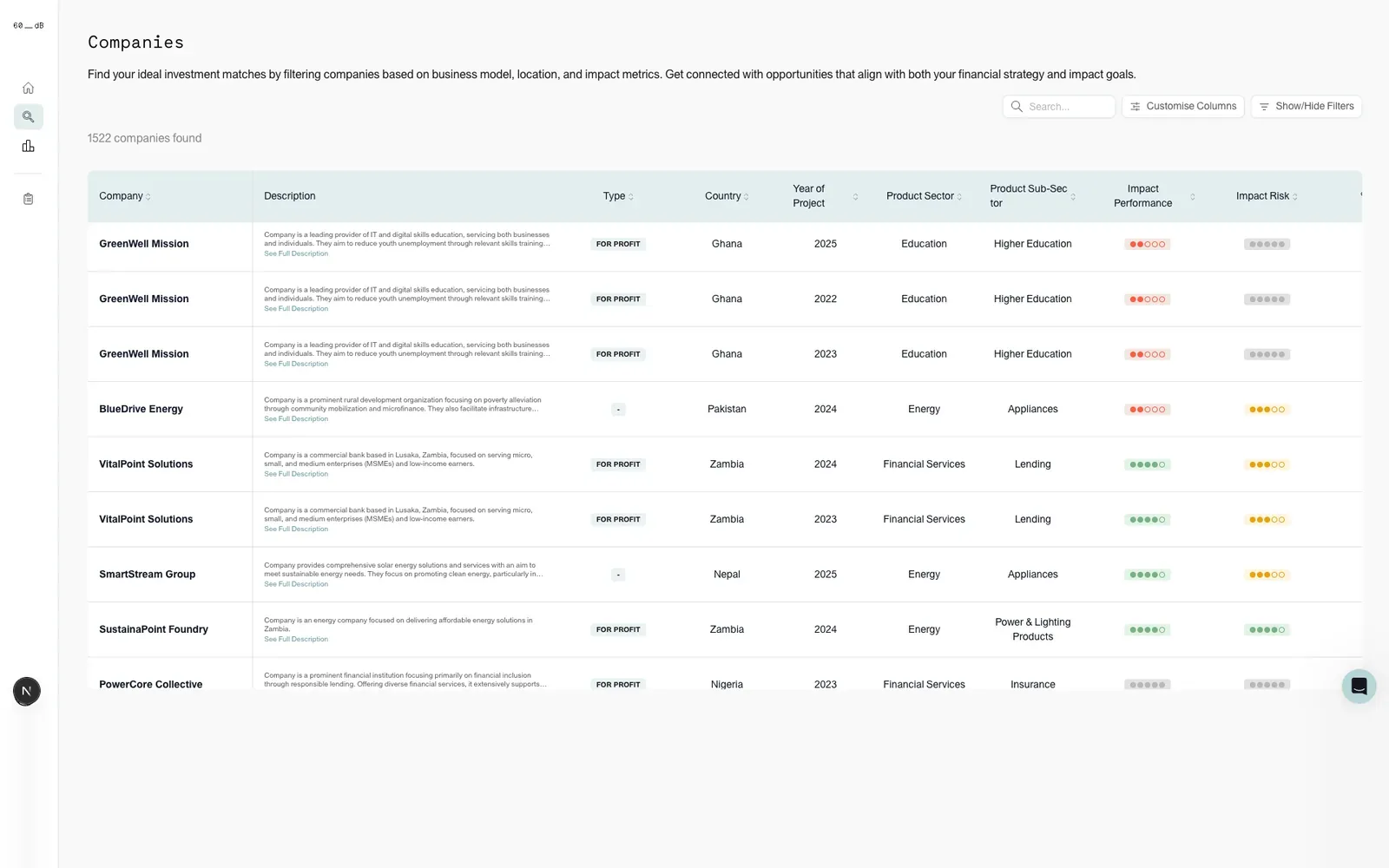Click Impact Performance dots for BlueDrive Energy
1389x868 pixels.
tap(1147, 410)
